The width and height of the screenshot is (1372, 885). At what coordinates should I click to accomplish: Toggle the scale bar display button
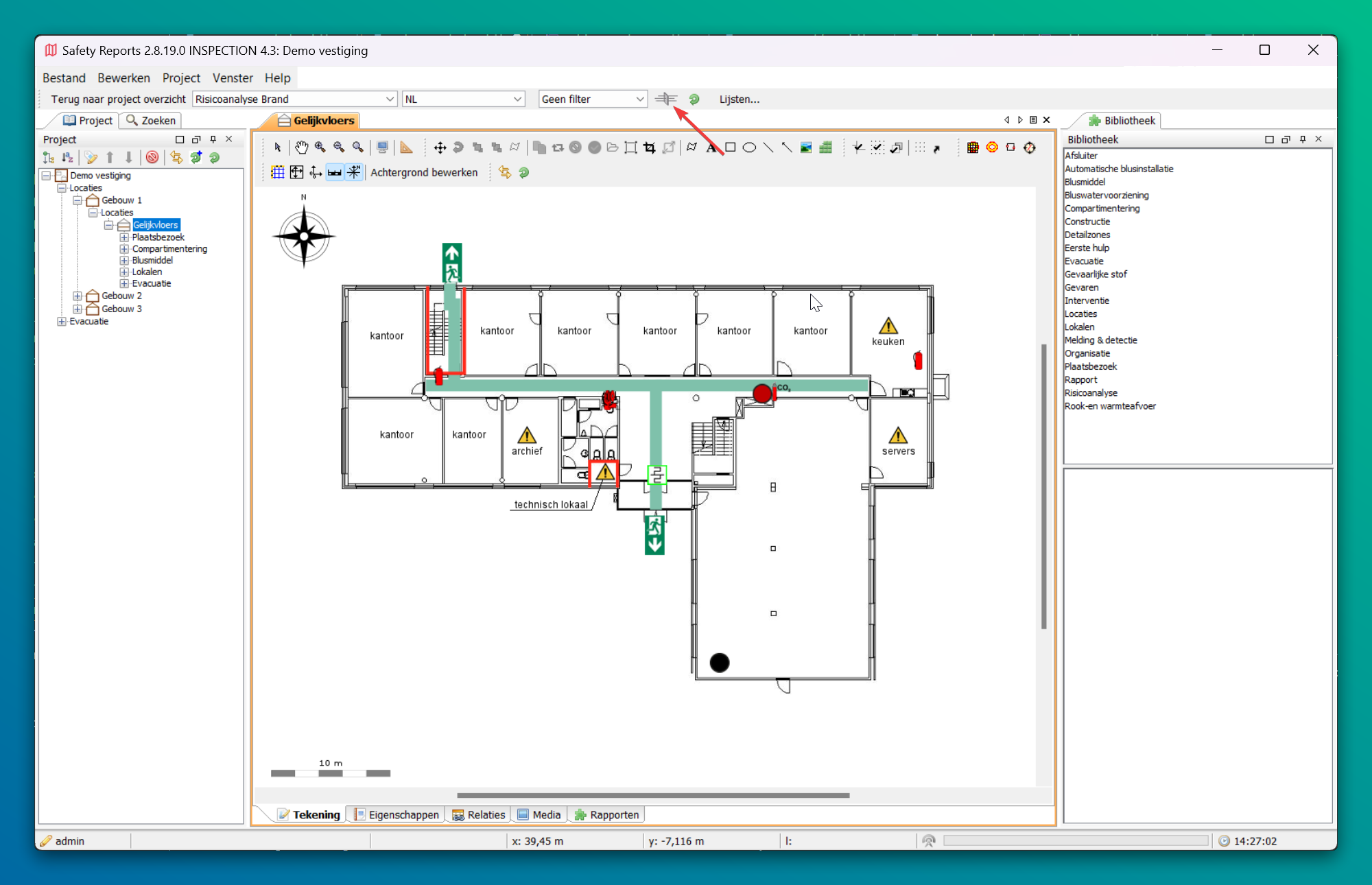pyautogui.click(x=335, y=173)
